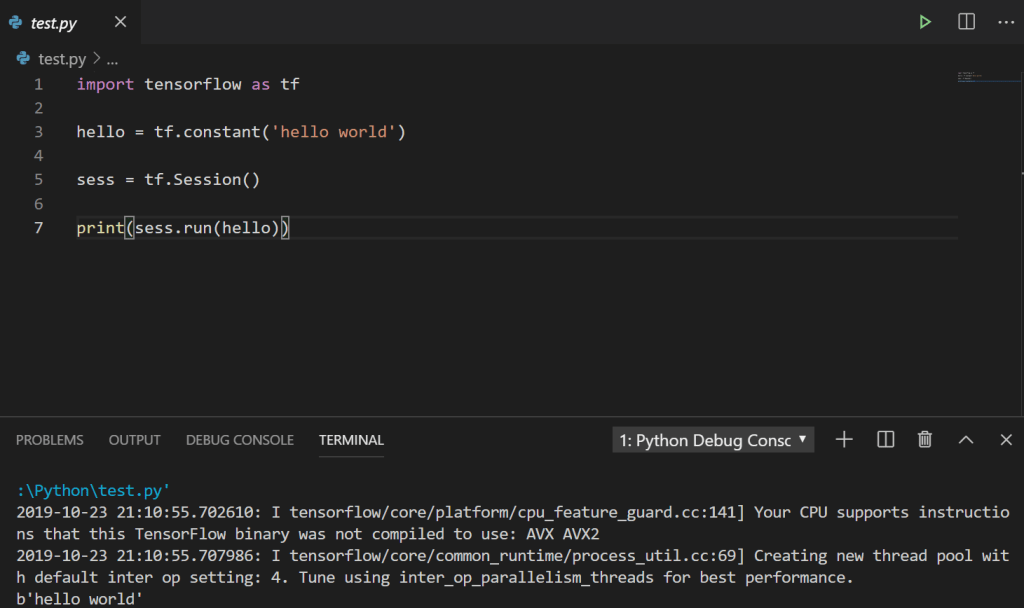Viewport: 1024px width, 608px height.
Task: Create a new terminal with the plus icon
Action: 844,440
